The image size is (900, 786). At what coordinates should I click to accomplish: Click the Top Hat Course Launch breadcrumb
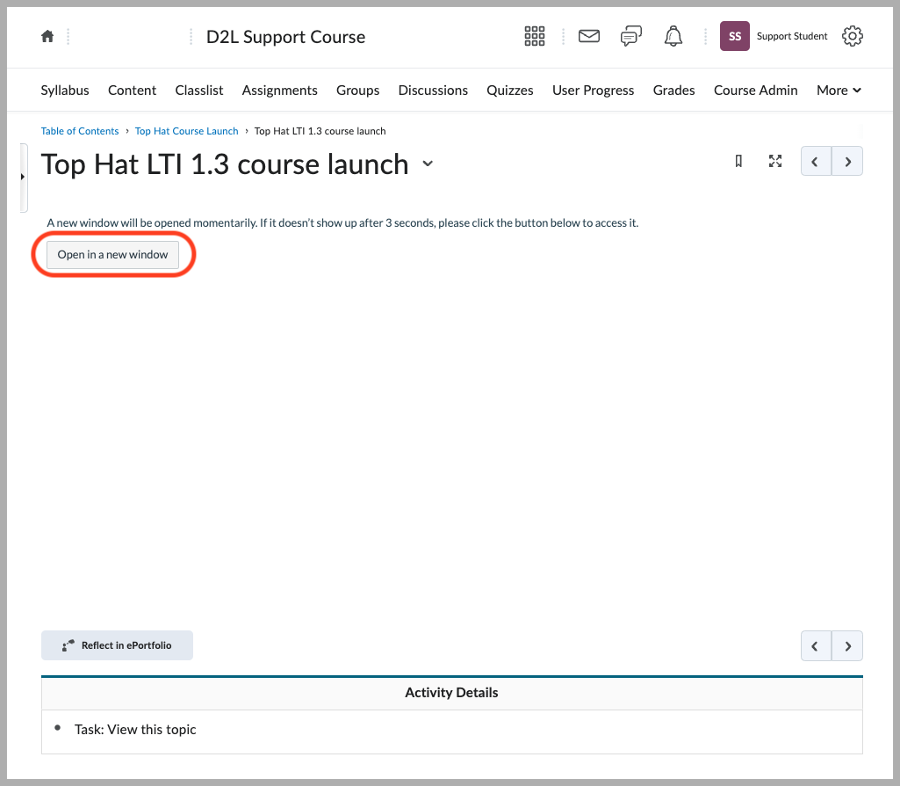click(186, 130)
